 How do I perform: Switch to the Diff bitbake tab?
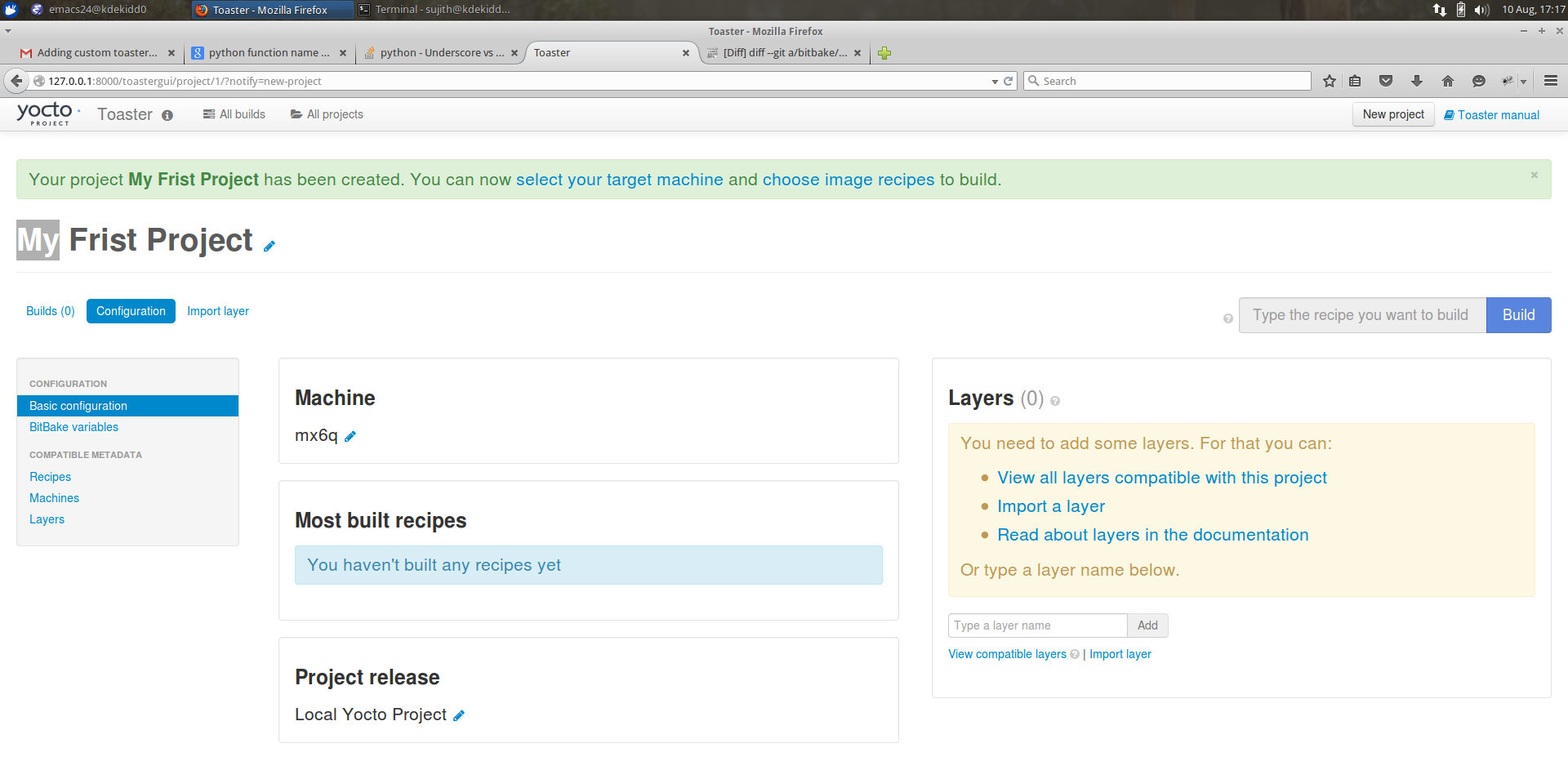pyautogui.click(x=784, y=53)
